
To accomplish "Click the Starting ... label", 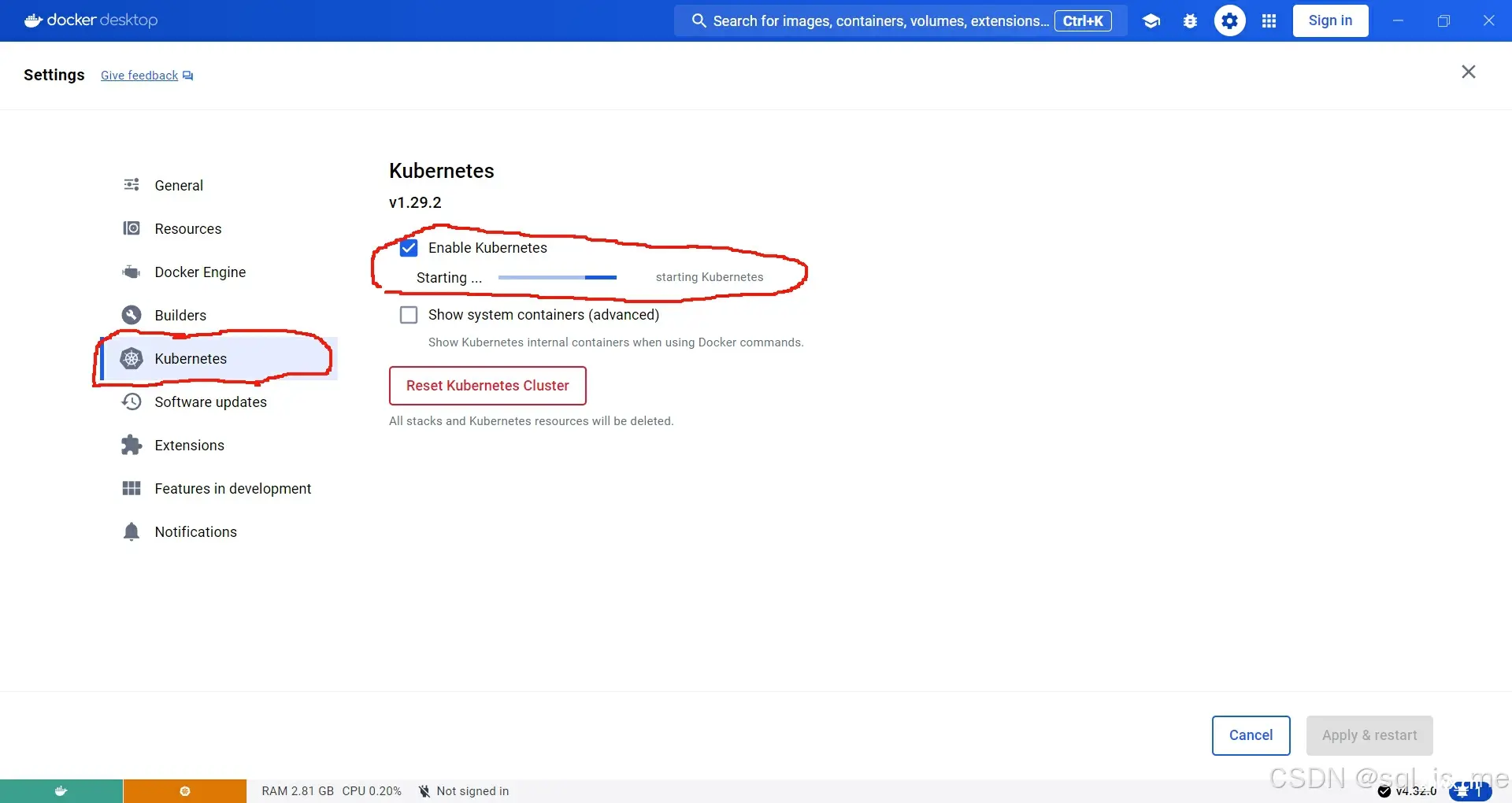I will pyautogui.click(x=449, y=278).
